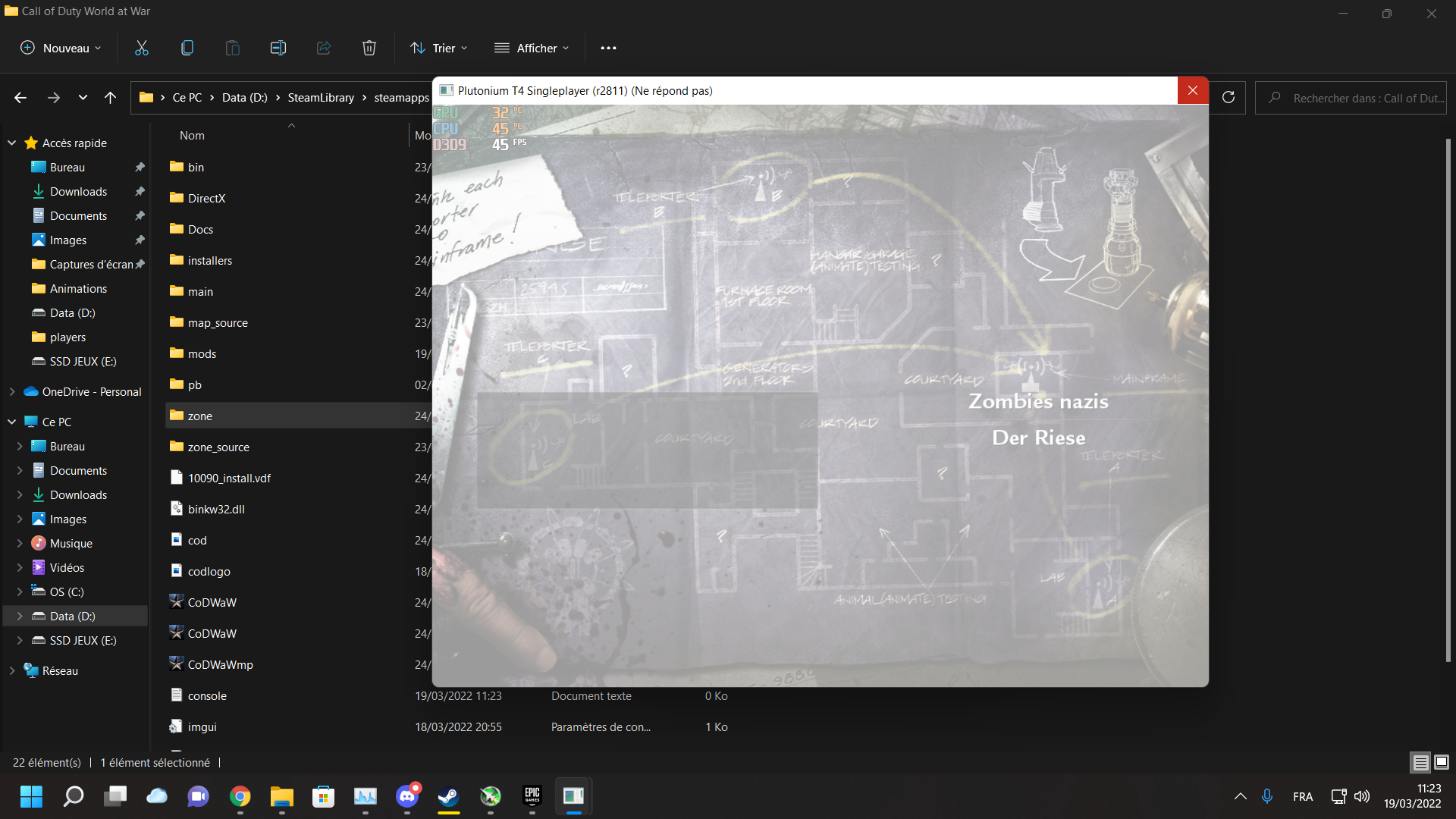Select SSD JEUX (E:) under Ce PC
Viewport: 1456px width, 819px height.
(x=83, y=640)
